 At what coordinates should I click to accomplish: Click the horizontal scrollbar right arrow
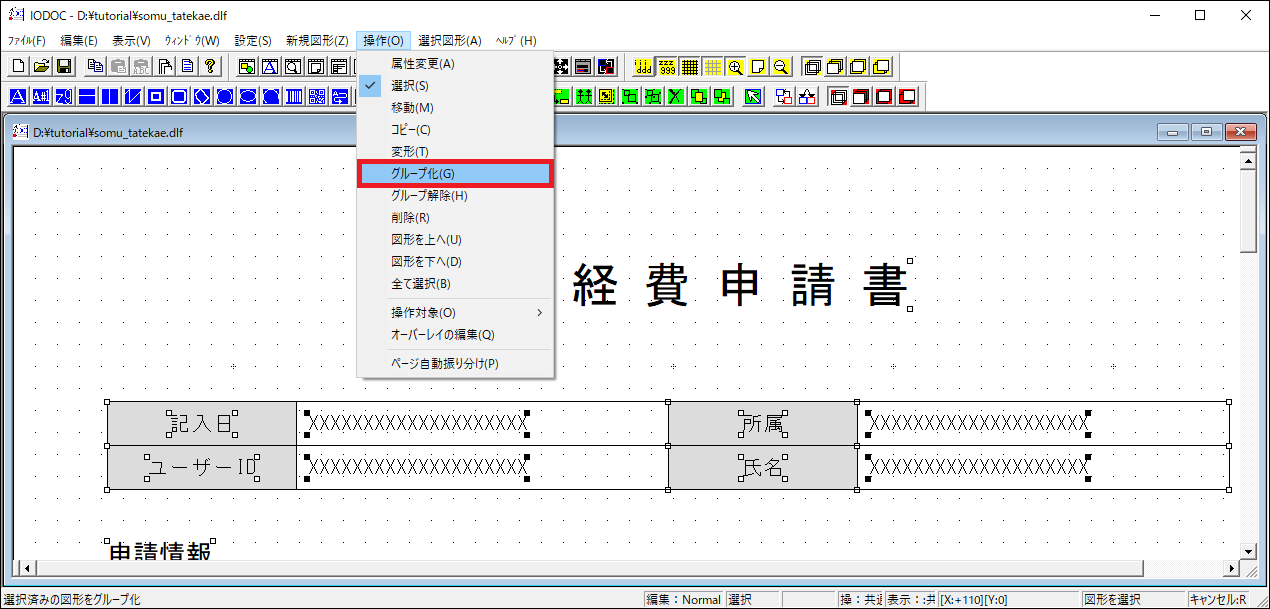1232,568
